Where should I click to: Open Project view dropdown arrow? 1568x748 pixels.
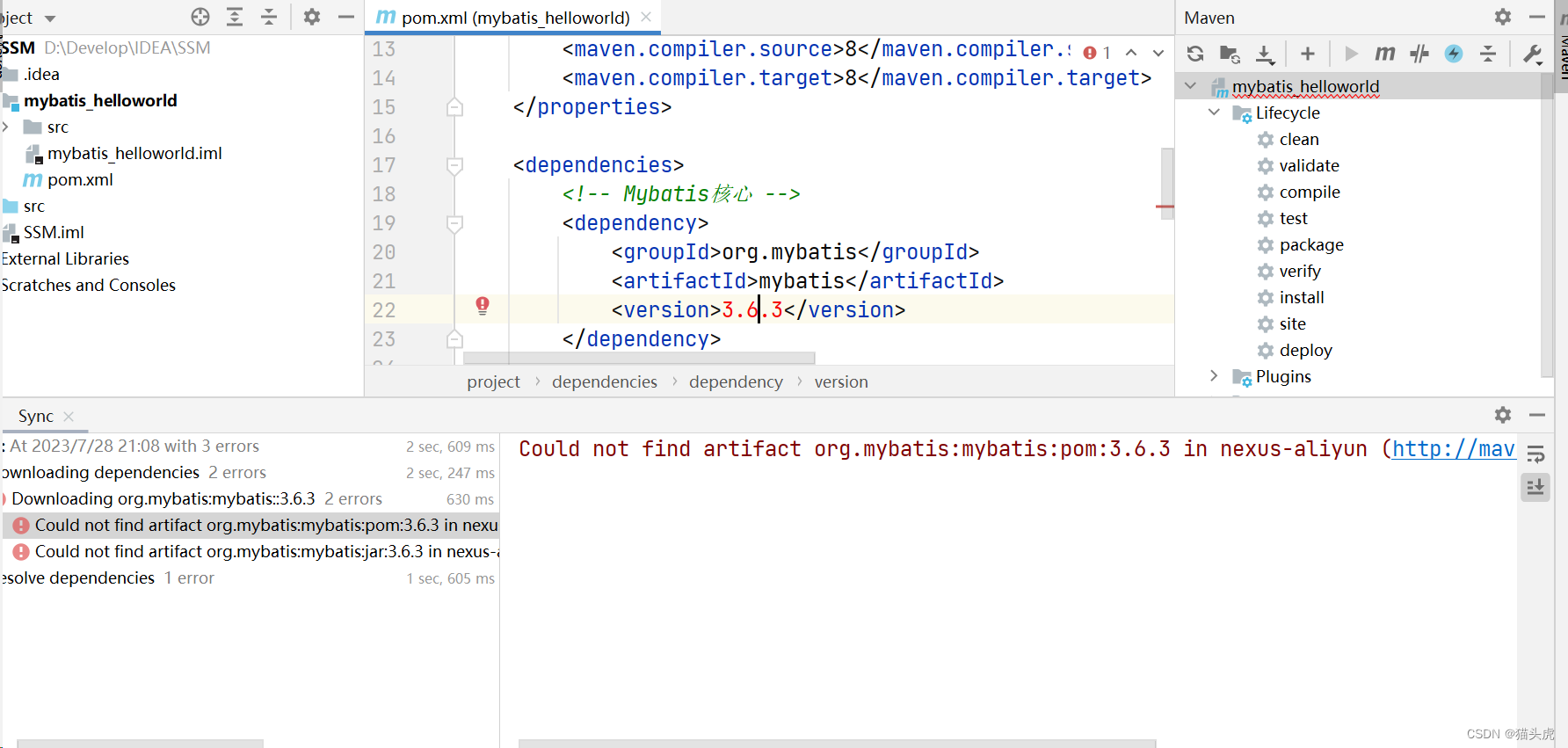50,18
